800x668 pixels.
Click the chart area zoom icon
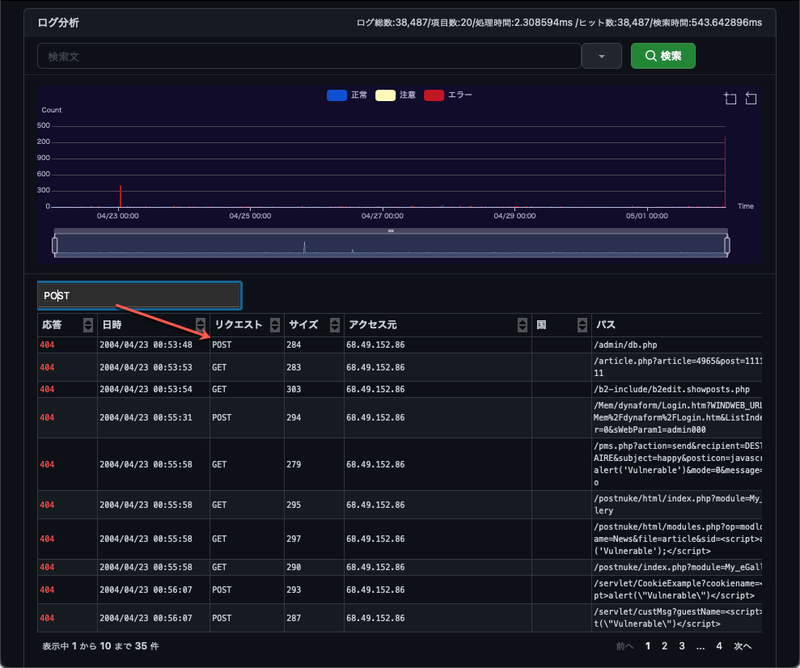point(730,98)
